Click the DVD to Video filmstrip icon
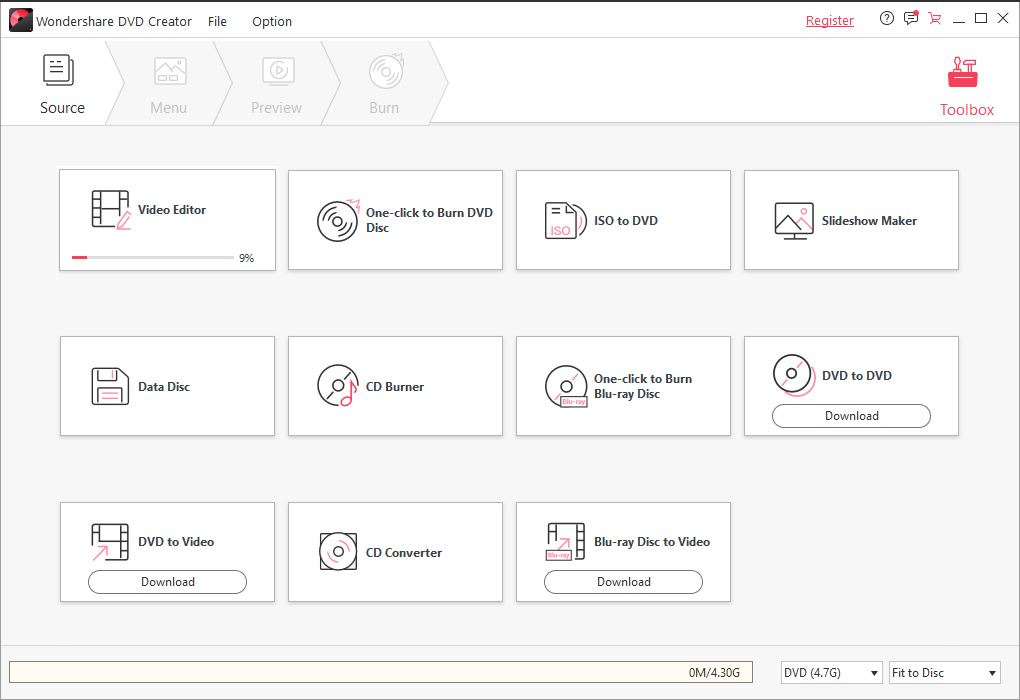This screenshot has width=1020, height=700. pyautogui.click(x=110, y=542)
